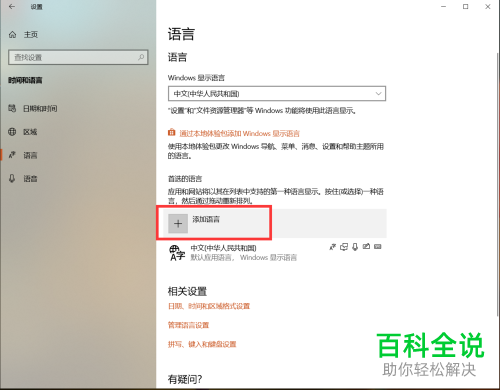500x390 pixels.
Task: Click the A字 language pack icon
Action: tap(177, 253)
